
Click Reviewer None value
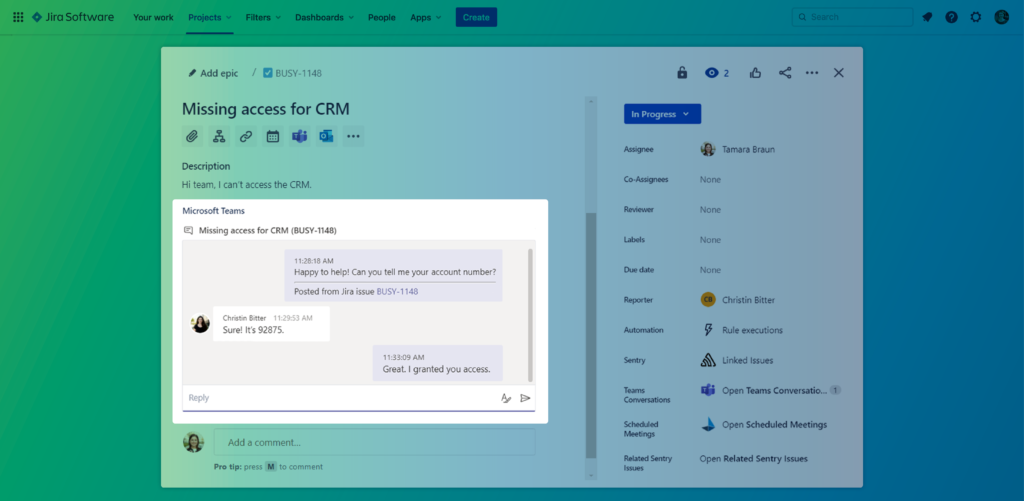pos(710,210)
